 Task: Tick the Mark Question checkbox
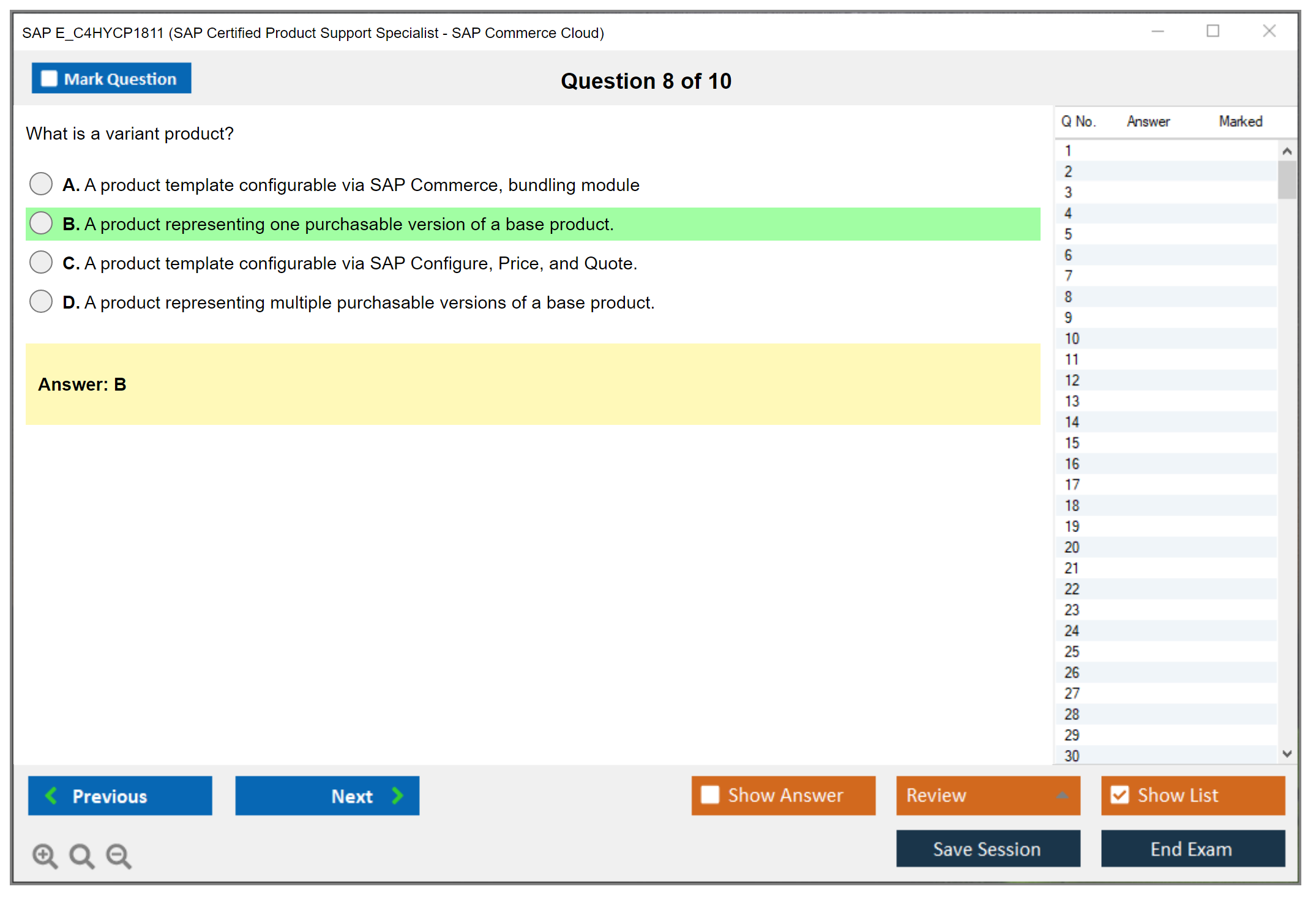[49, 78]
